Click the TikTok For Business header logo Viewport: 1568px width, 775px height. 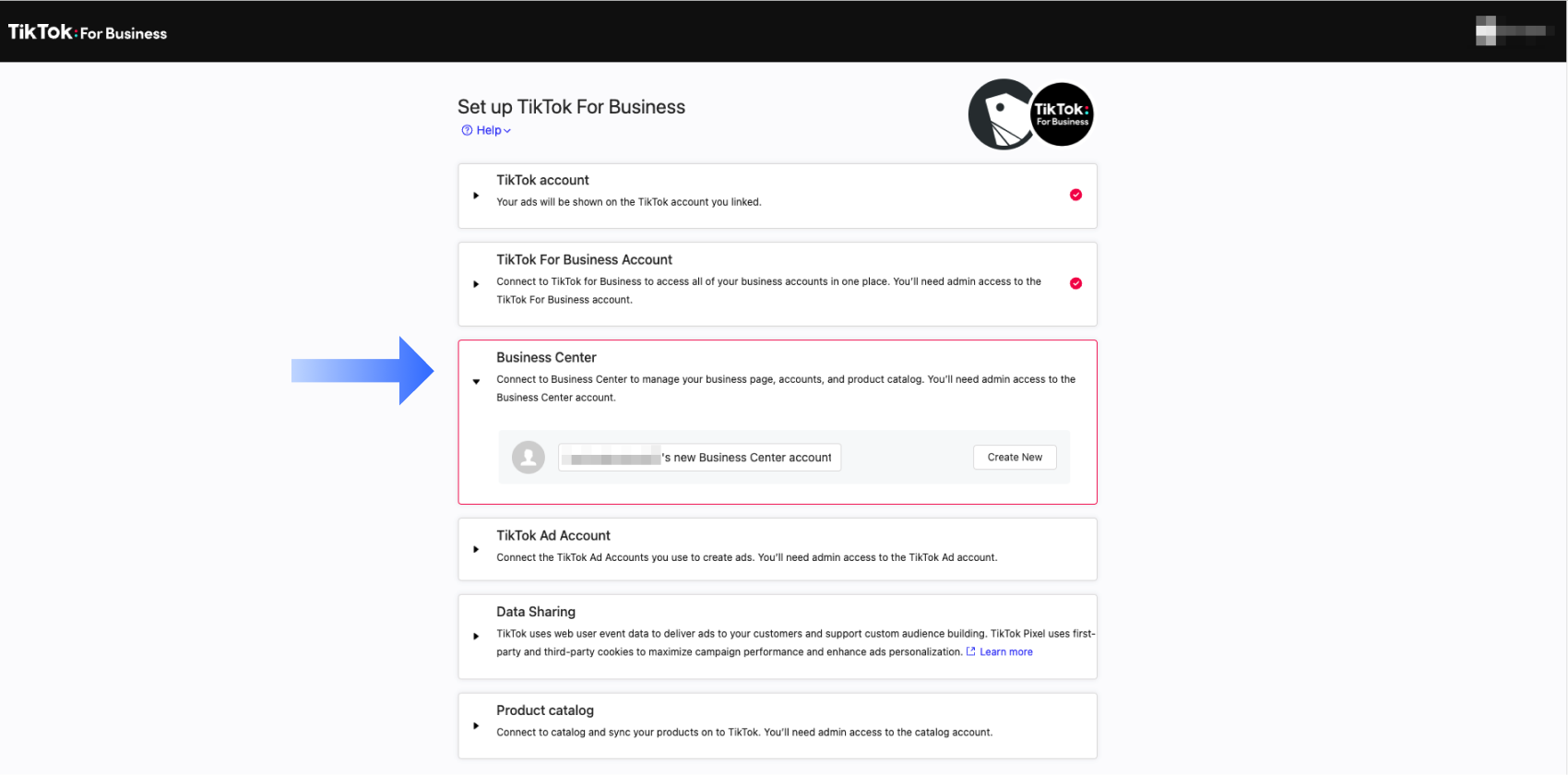point(88,32)
